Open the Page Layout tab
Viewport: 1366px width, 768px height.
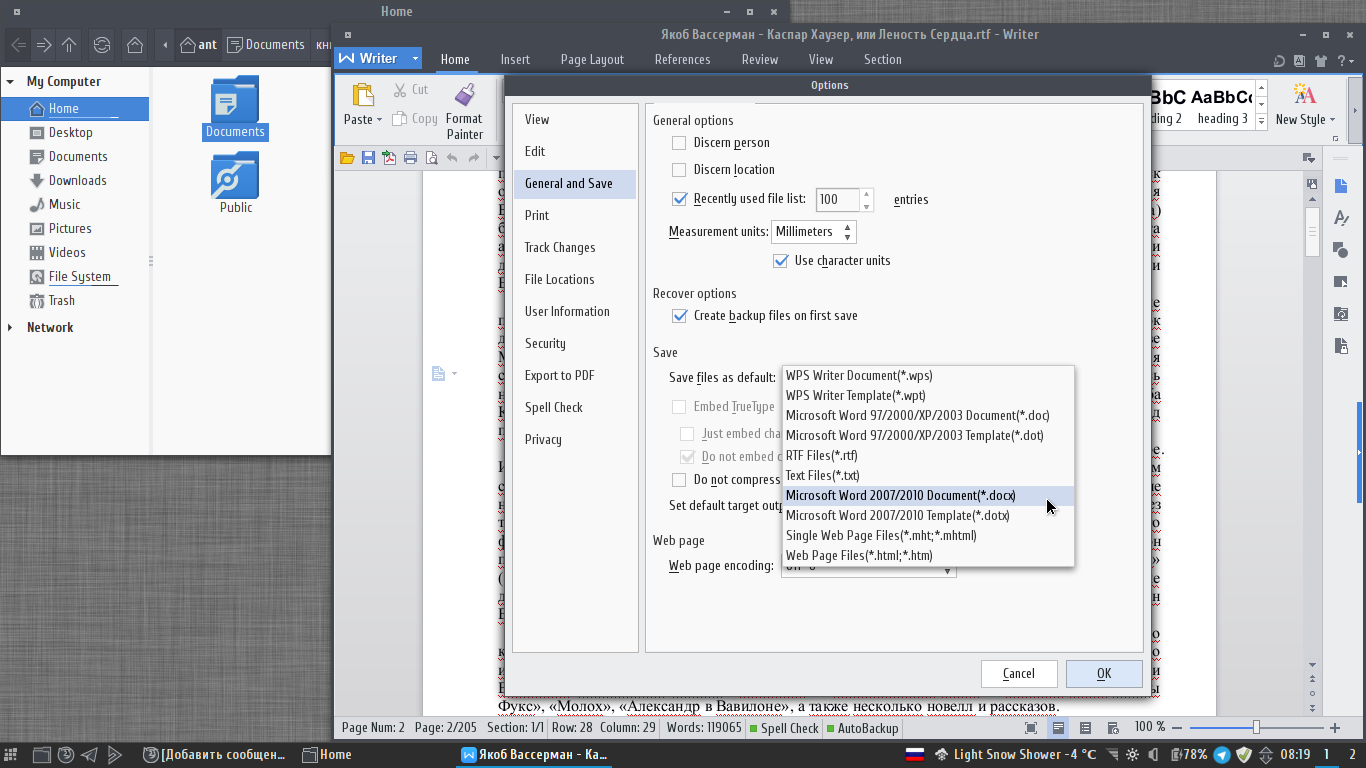pyautogui.click(x=592, y=60)
